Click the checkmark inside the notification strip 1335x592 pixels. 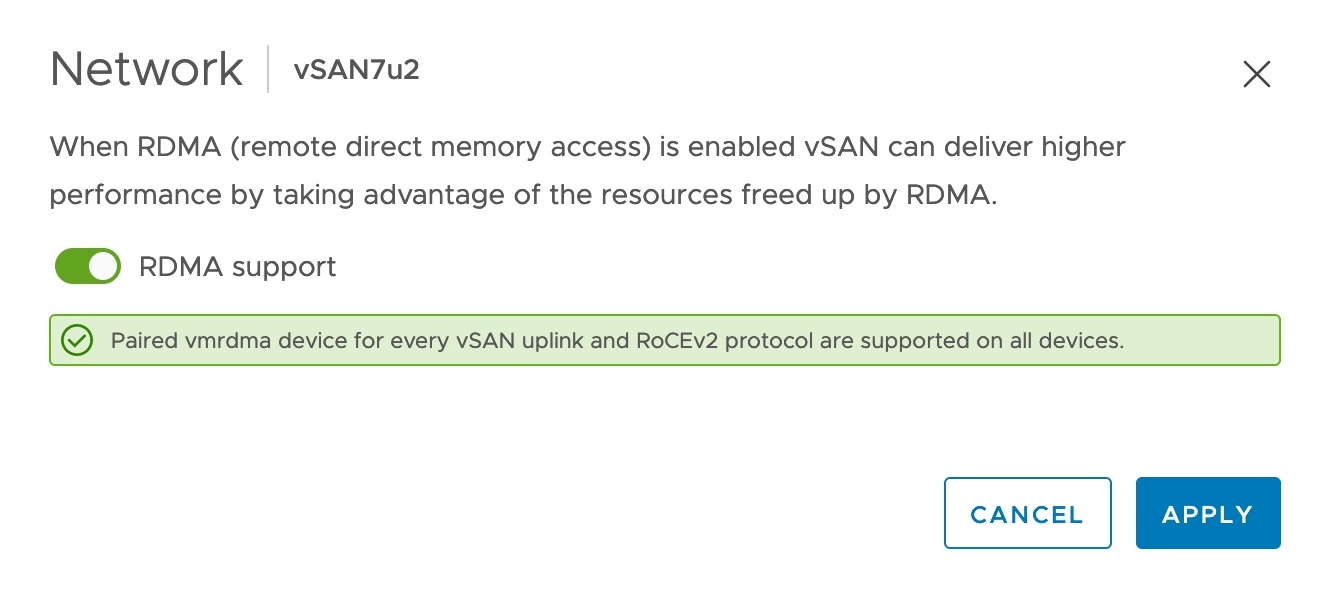click(78, 340)
